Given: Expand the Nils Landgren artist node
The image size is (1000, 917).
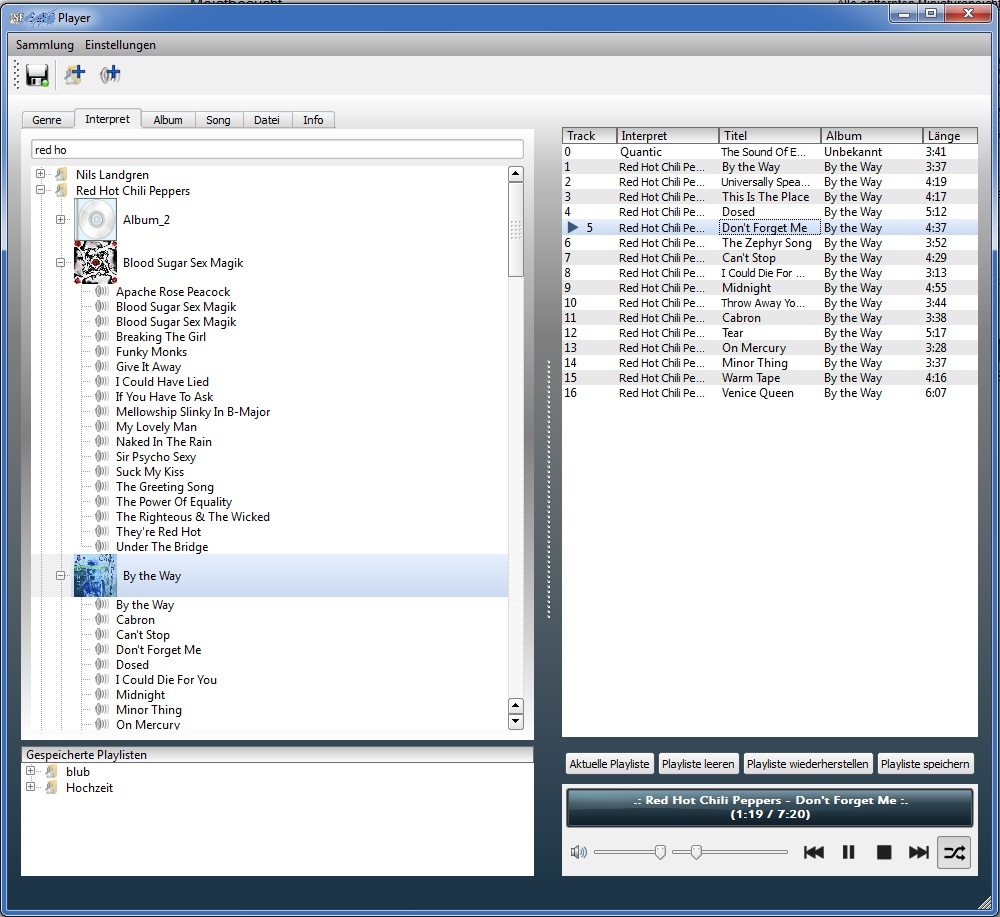Looking at the screenshot, I should coord(38,174).
